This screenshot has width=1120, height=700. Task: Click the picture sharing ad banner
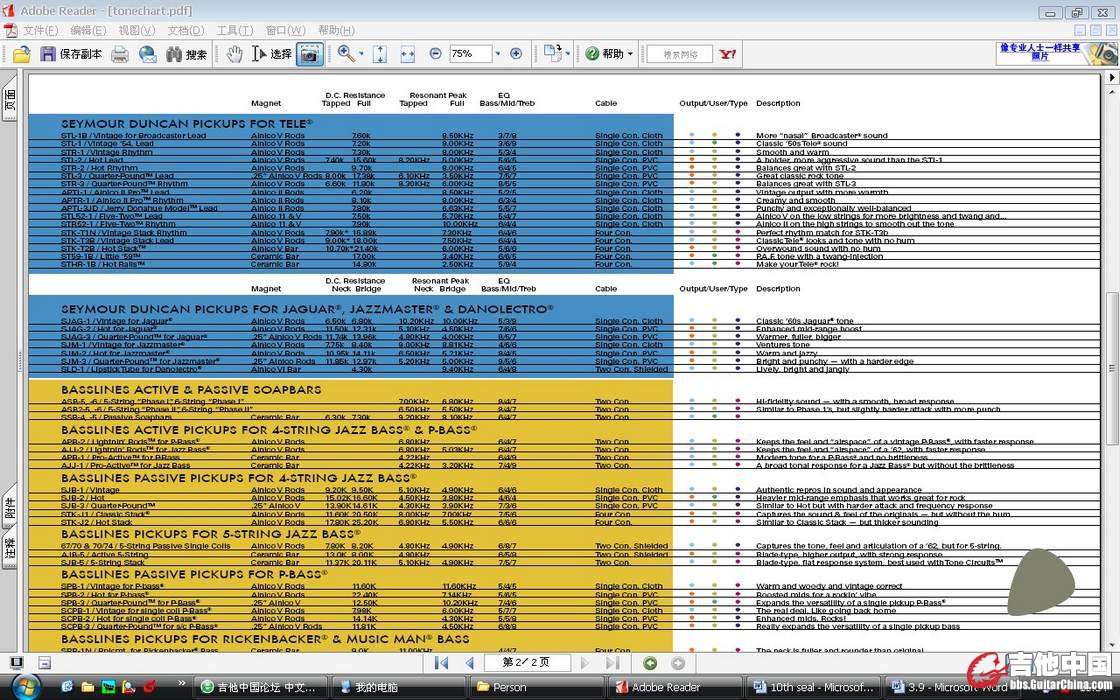(x=1056, y=54)
